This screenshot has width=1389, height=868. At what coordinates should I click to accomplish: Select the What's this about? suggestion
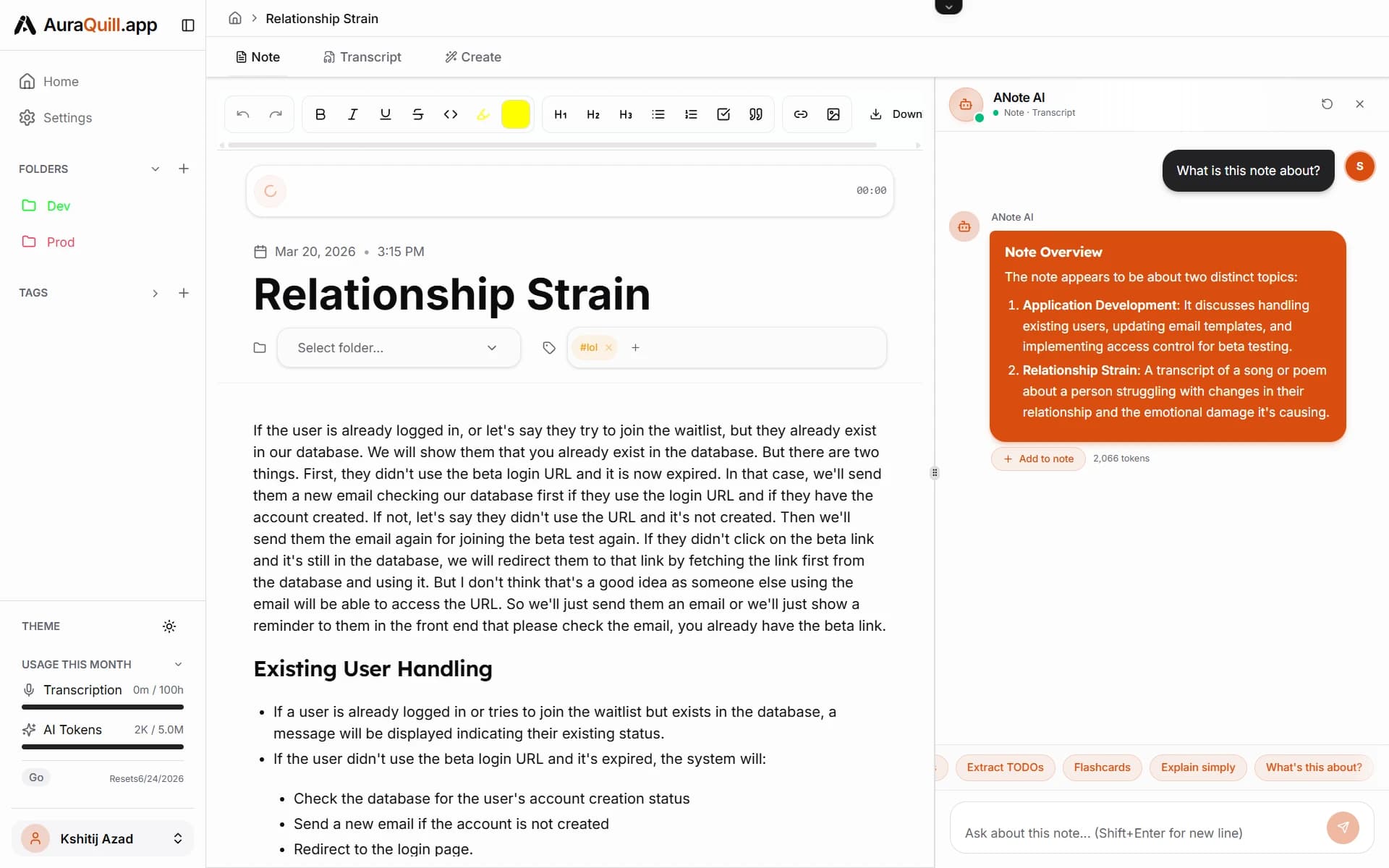click(x=1314, y=767)
